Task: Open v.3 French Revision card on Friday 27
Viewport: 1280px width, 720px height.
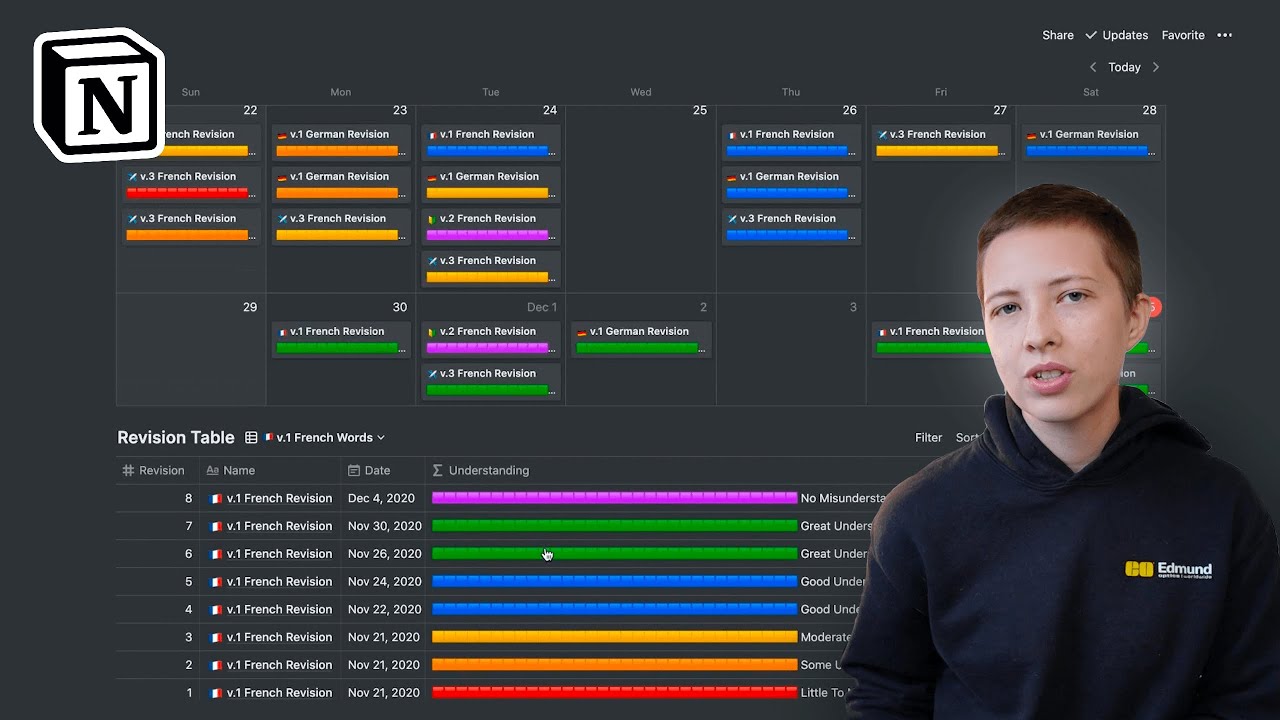Action: pyautogui.click(x=941, y=143)
